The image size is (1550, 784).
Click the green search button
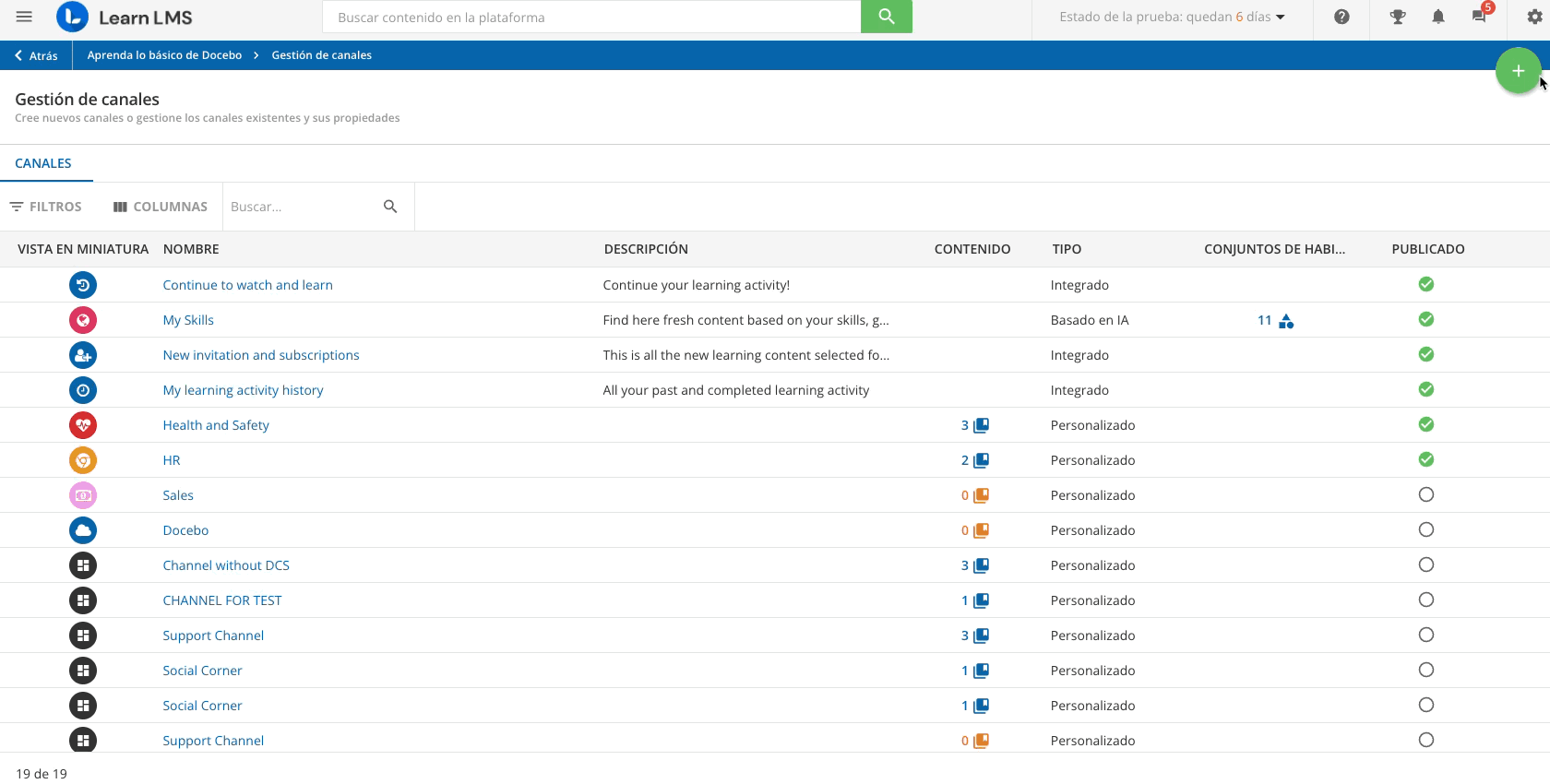pyautogui.click(x=887, y=17)
